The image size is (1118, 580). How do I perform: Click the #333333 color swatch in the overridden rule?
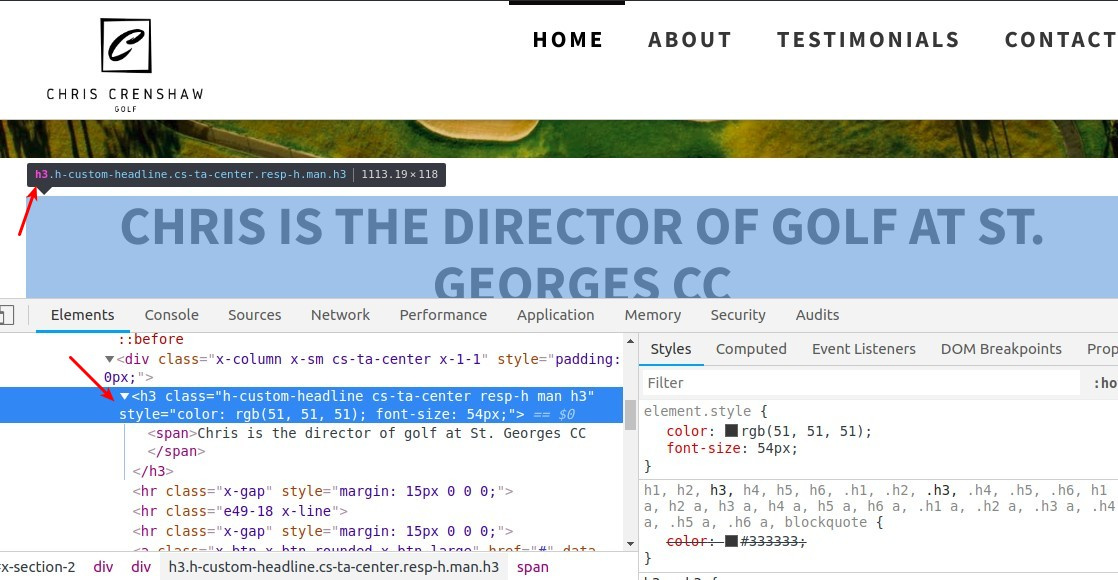[x=731, y=541]
